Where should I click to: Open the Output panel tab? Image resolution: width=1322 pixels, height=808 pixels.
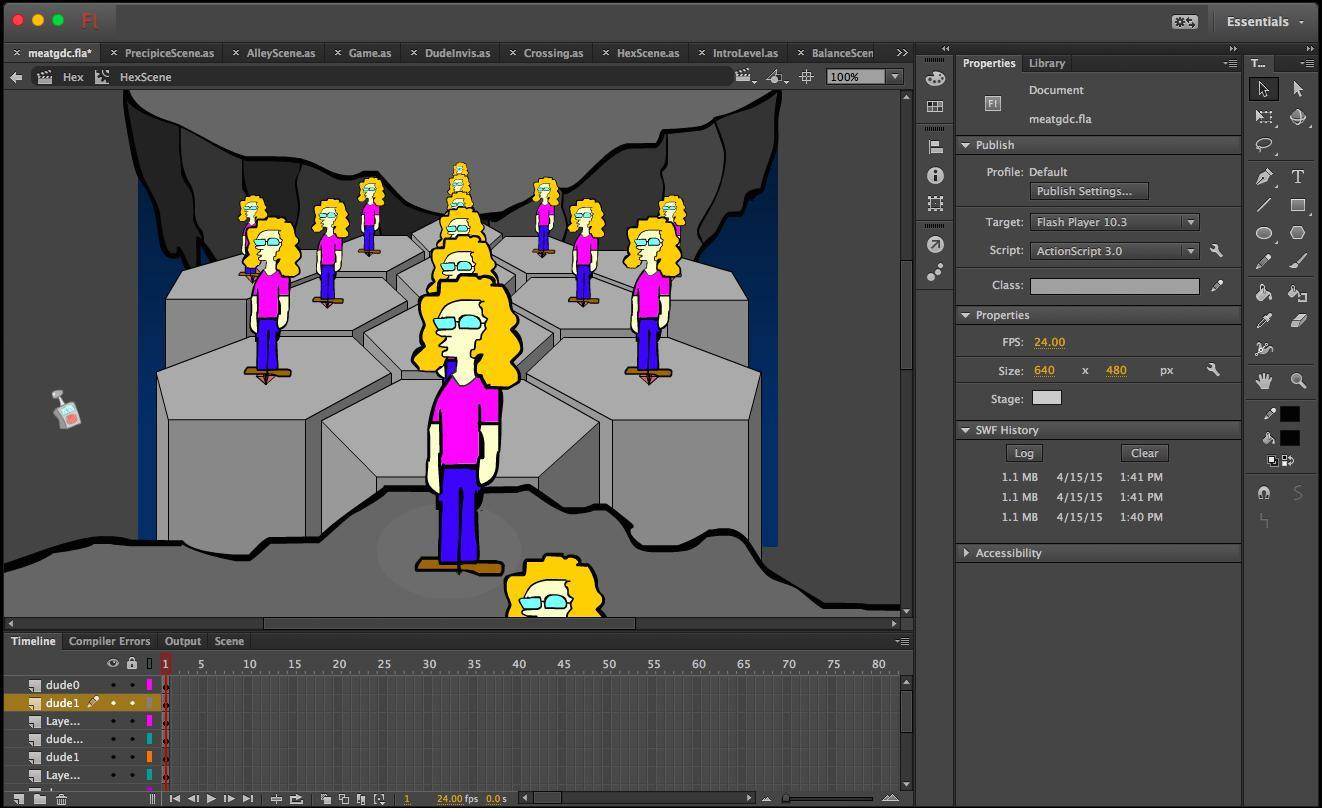click(x=183, y=641)
